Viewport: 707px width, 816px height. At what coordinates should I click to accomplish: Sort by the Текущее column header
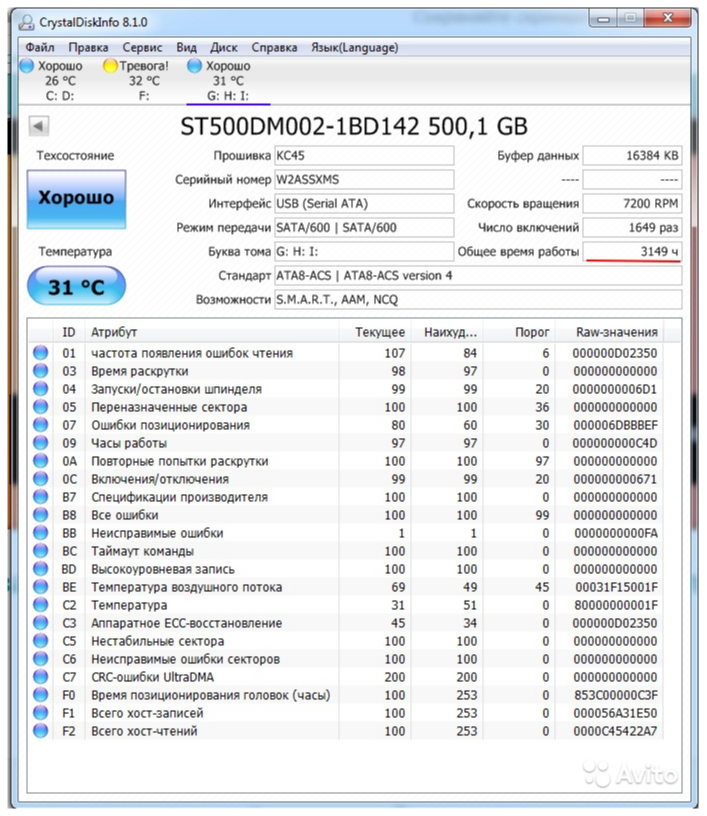(x=375, y=332)
